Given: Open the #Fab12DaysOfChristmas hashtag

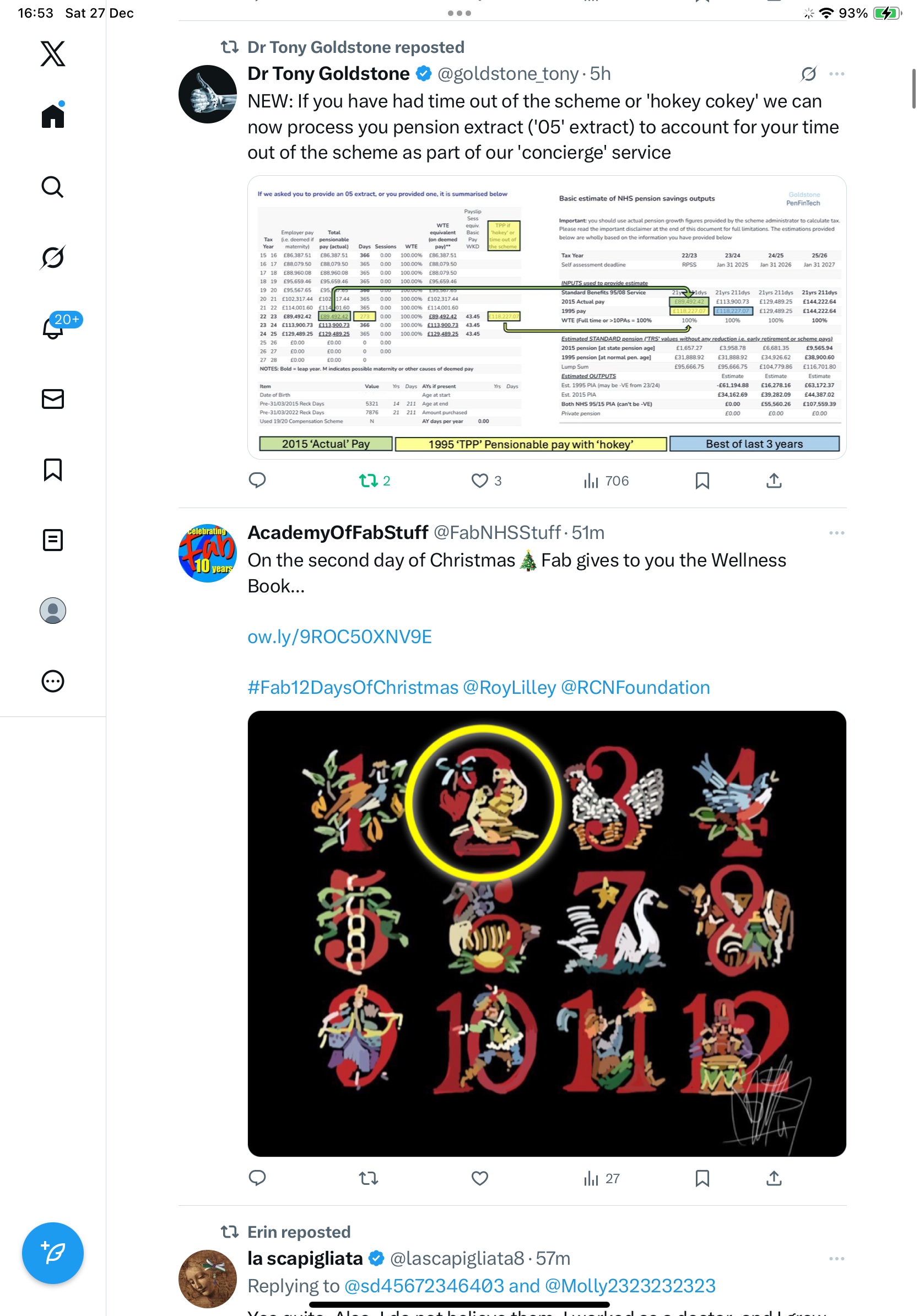Looking at the screenshot, I should [353, 687].
